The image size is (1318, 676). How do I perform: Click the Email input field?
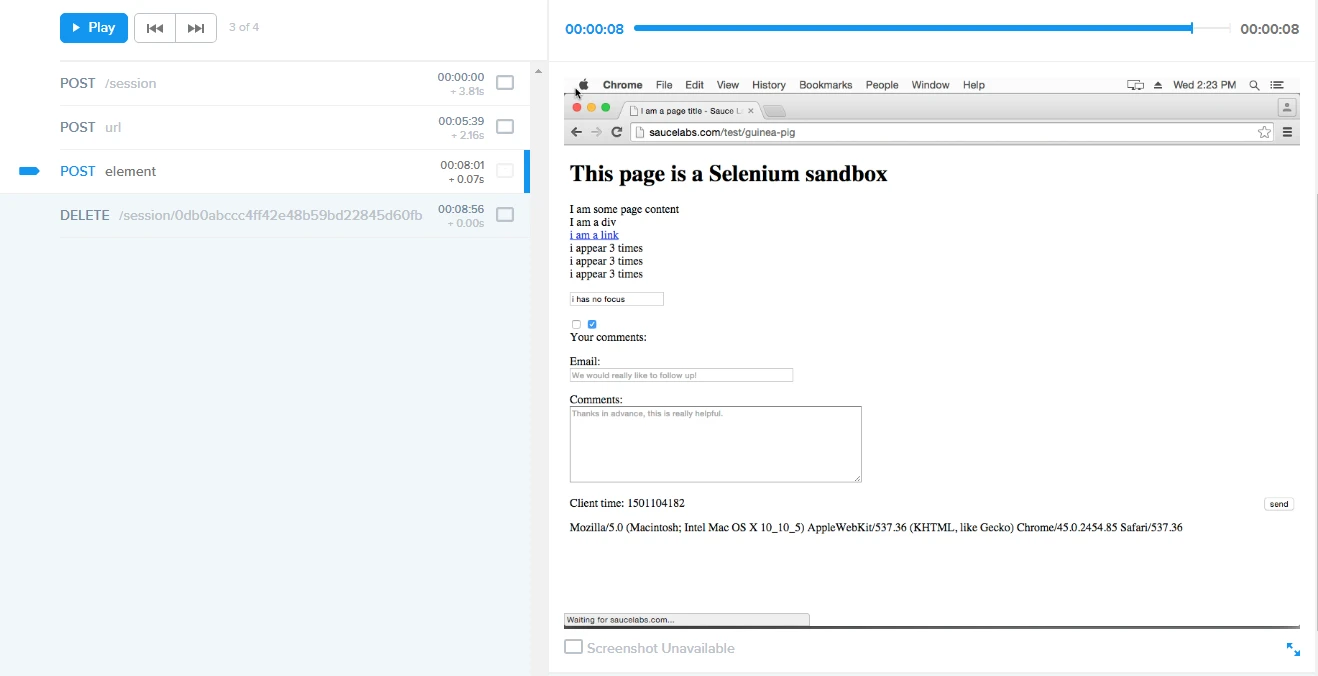click(681, 375)
